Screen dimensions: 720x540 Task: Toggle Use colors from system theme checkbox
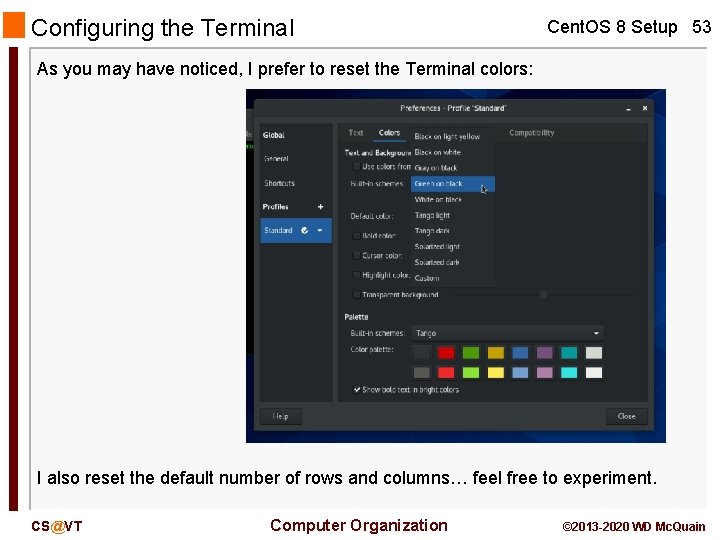point(355,166)
